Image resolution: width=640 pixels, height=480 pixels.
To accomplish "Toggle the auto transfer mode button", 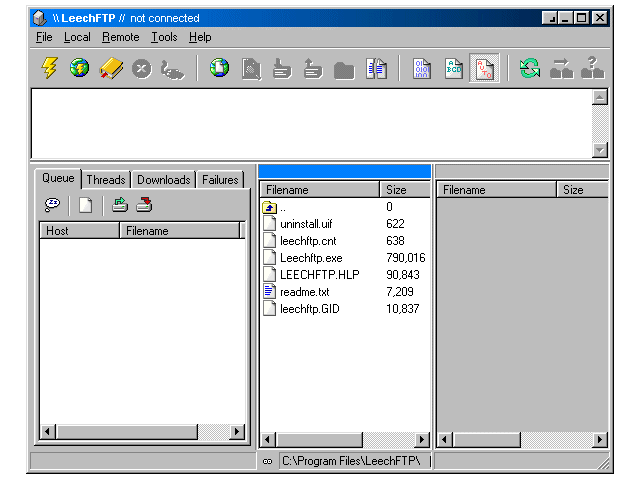I will 484,68.
